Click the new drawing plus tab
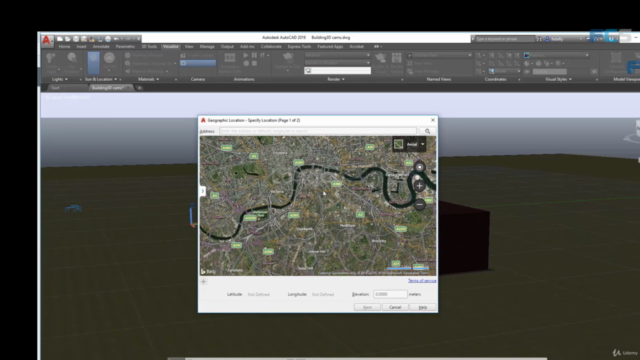This screenshot has height=360, width=640. tap(140, 88)
